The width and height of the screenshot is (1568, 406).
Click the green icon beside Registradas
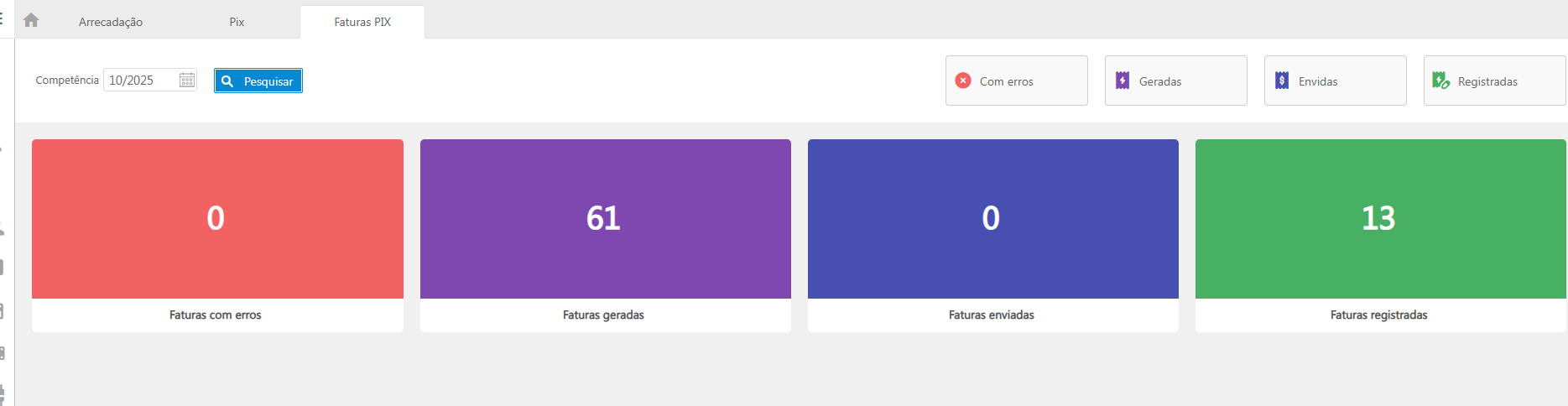(x=1440, y=81)
